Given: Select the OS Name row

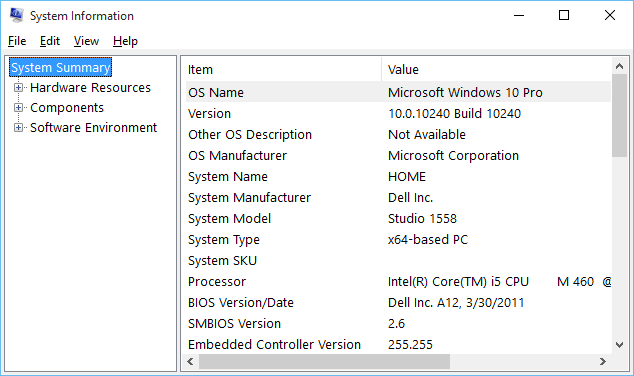Looking at the screenshot, I should 398,93.
